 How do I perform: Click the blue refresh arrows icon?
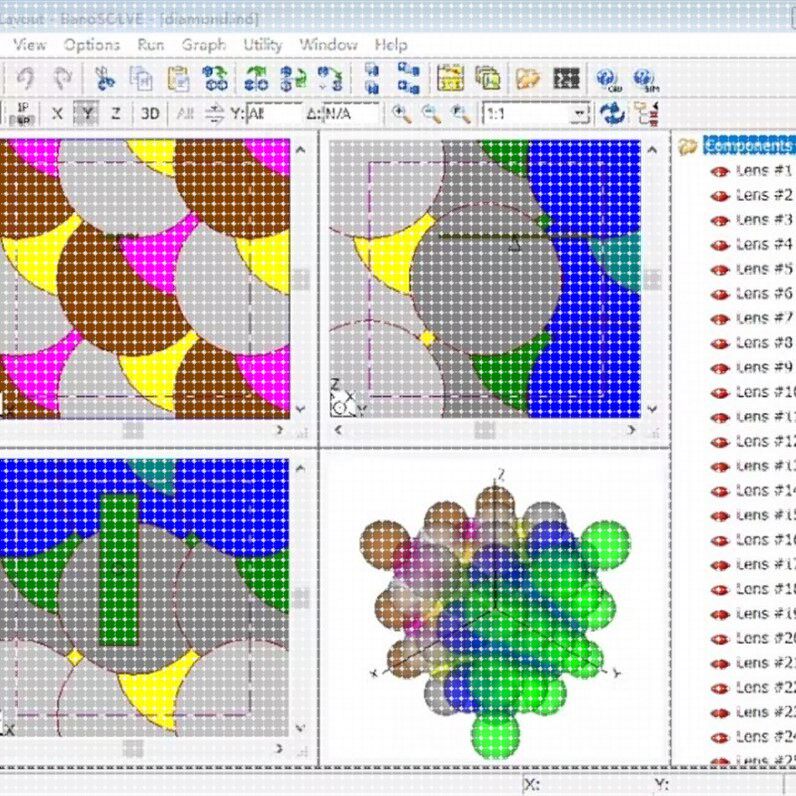point(612,113)
